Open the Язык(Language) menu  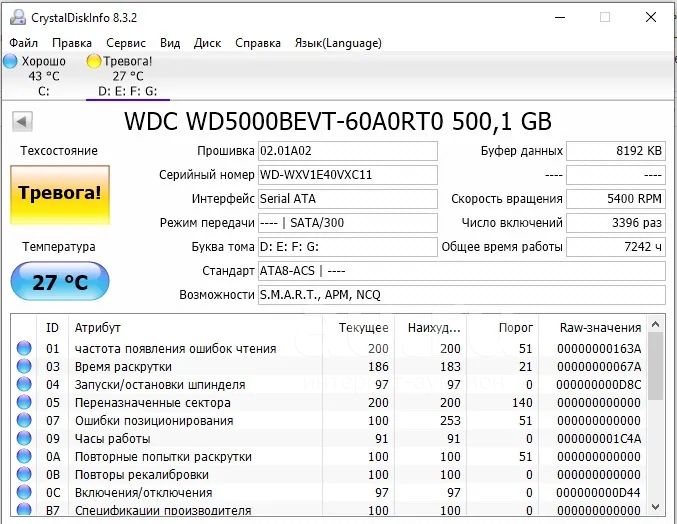[338, 43]
